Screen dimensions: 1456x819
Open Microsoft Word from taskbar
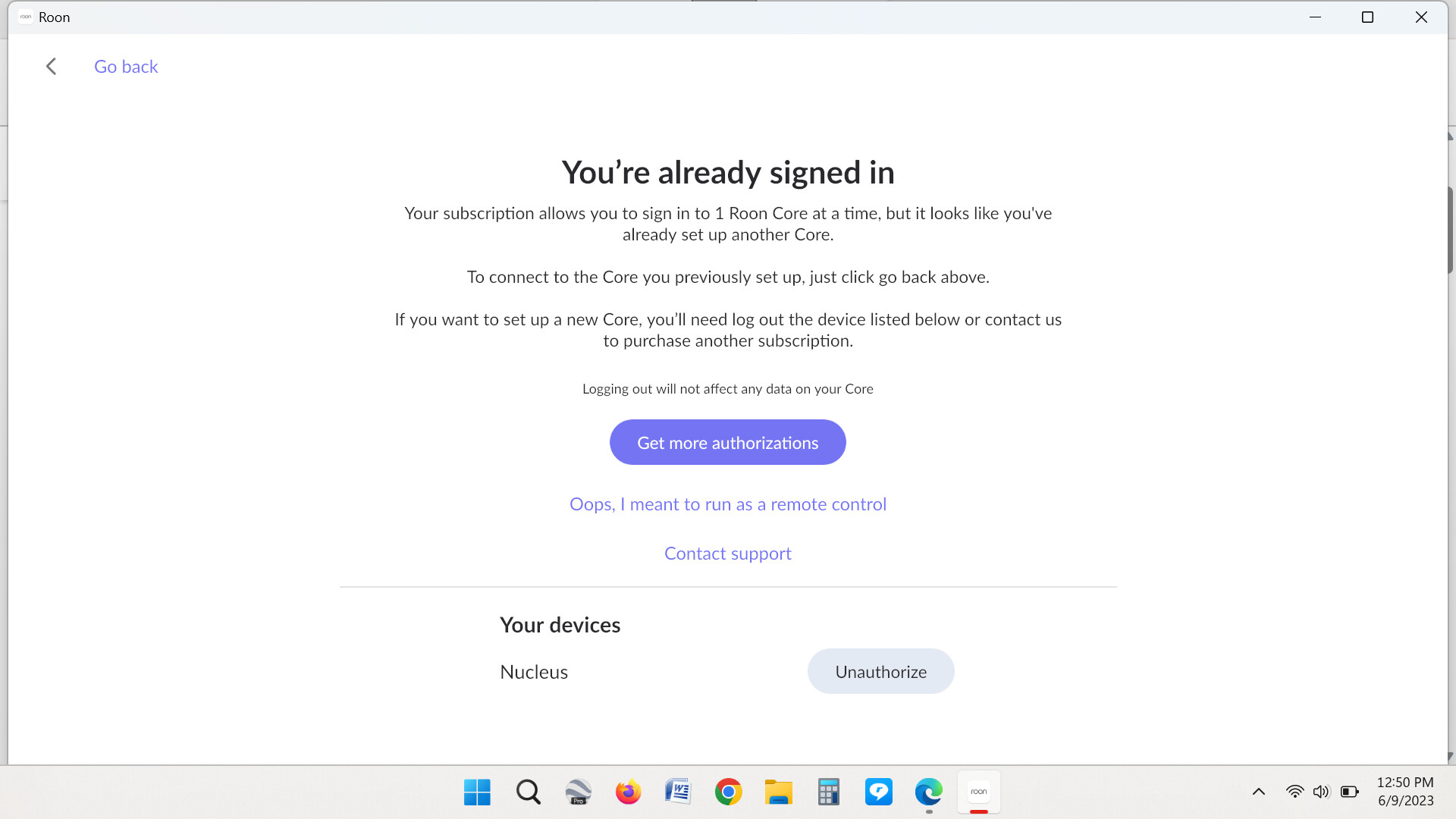[678, 792]
